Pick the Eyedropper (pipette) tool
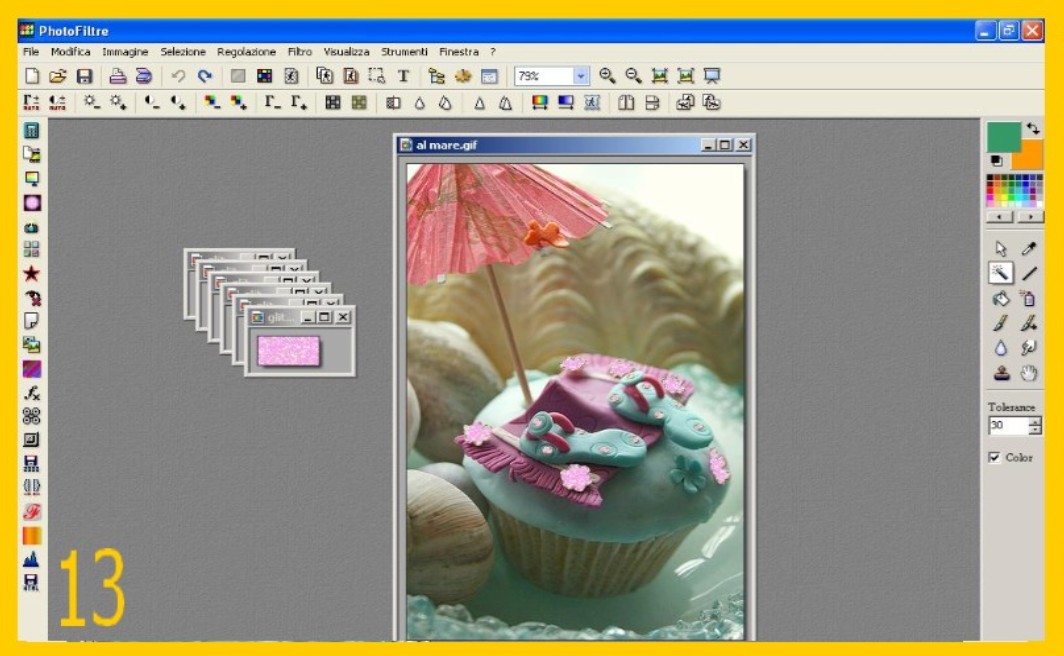The width and height of the screenshot is (1064, 656). coord(1029,249)
